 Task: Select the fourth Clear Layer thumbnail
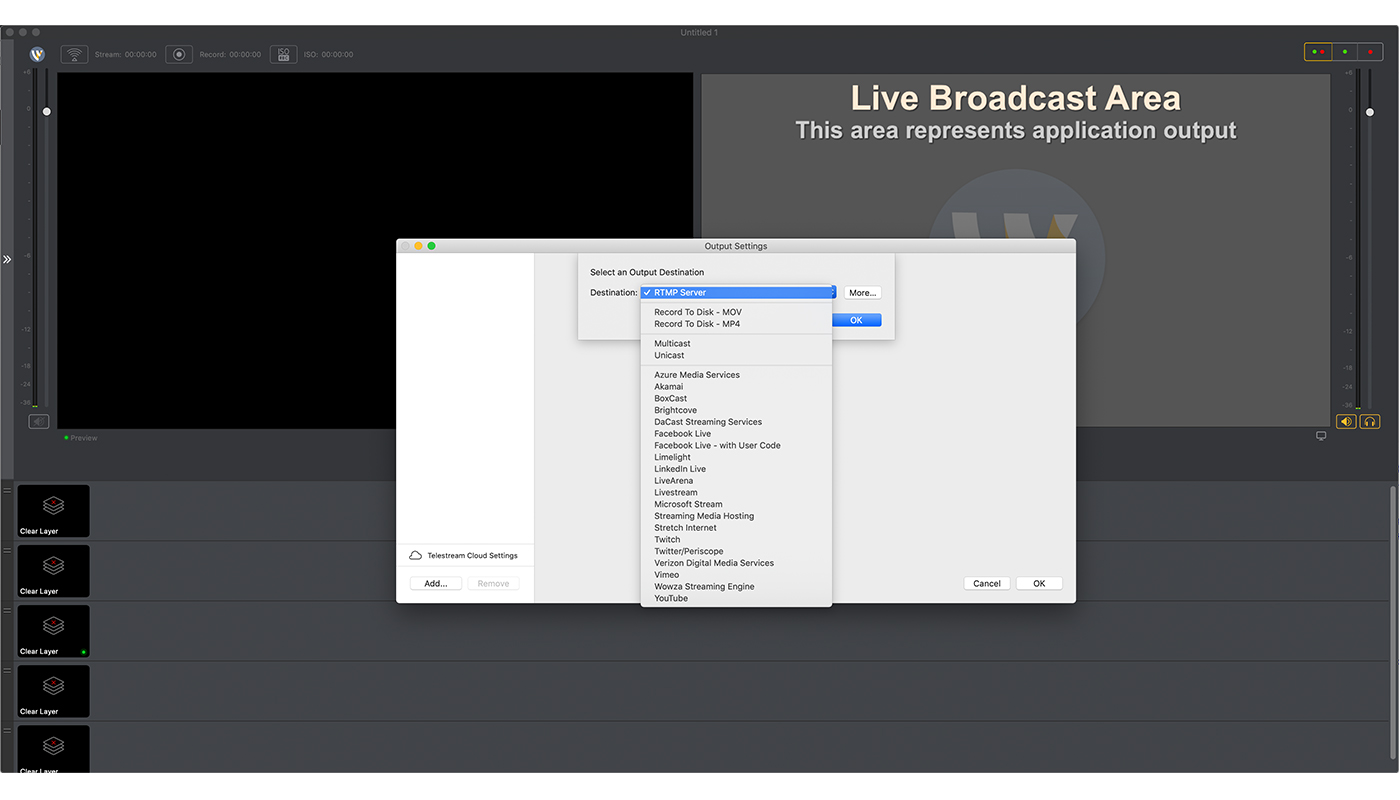pos(54,691)
